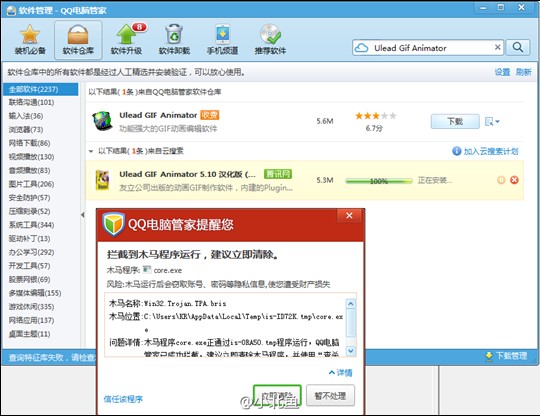
Task: Click the 100% install progress bar
Action: click(379, 181)
